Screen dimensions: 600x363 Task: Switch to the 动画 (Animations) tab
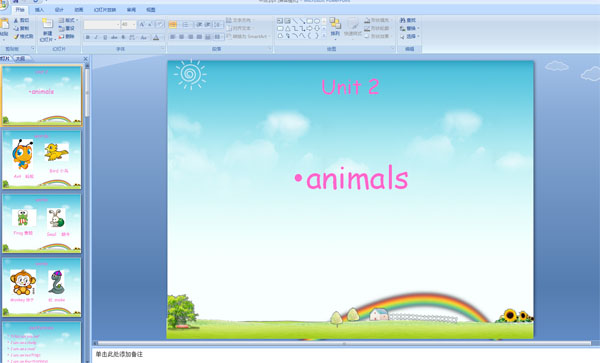click(78, 10)
